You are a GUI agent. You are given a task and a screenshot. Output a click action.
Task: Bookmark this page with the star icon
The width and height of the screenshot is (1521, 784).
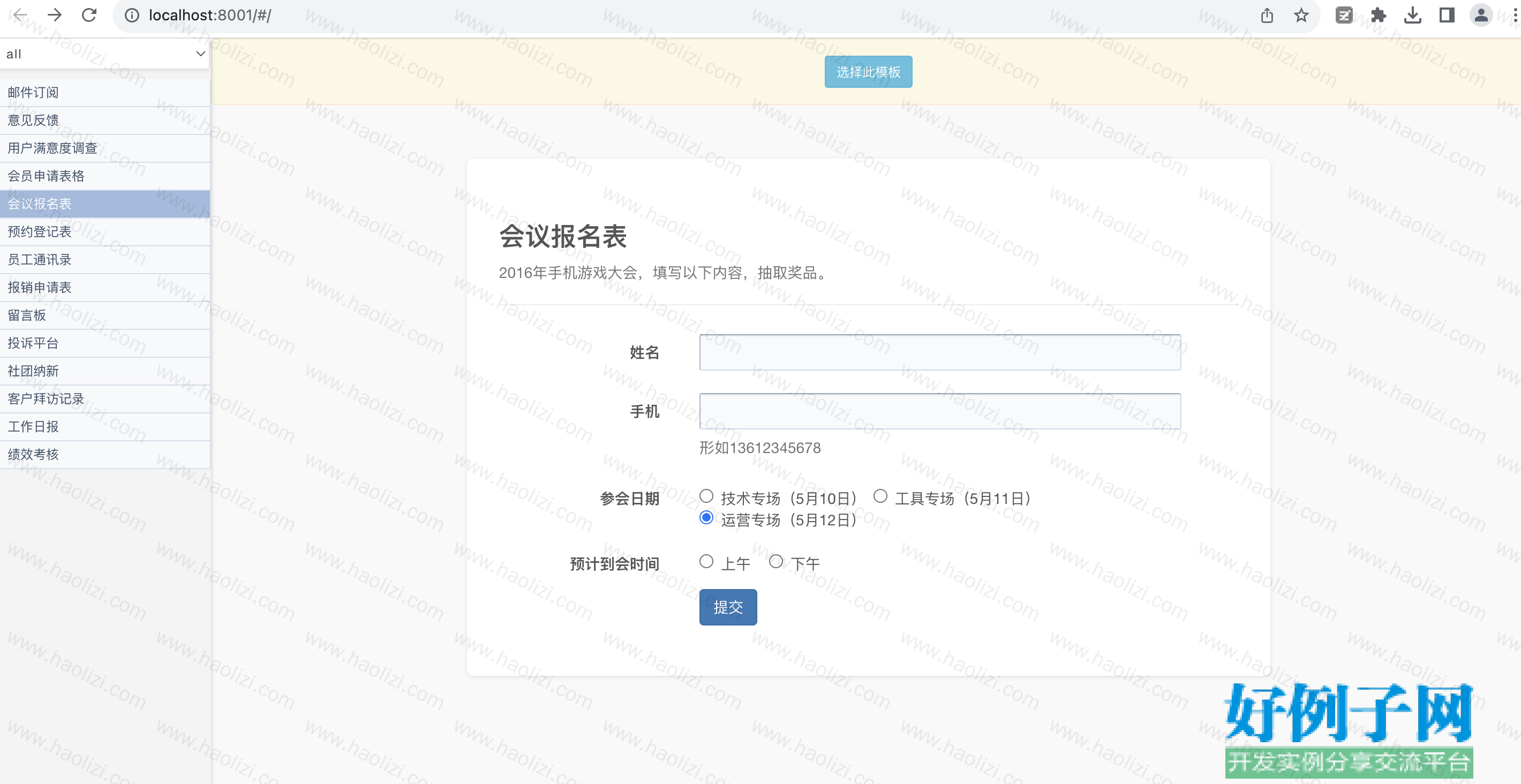(1301, 16)
